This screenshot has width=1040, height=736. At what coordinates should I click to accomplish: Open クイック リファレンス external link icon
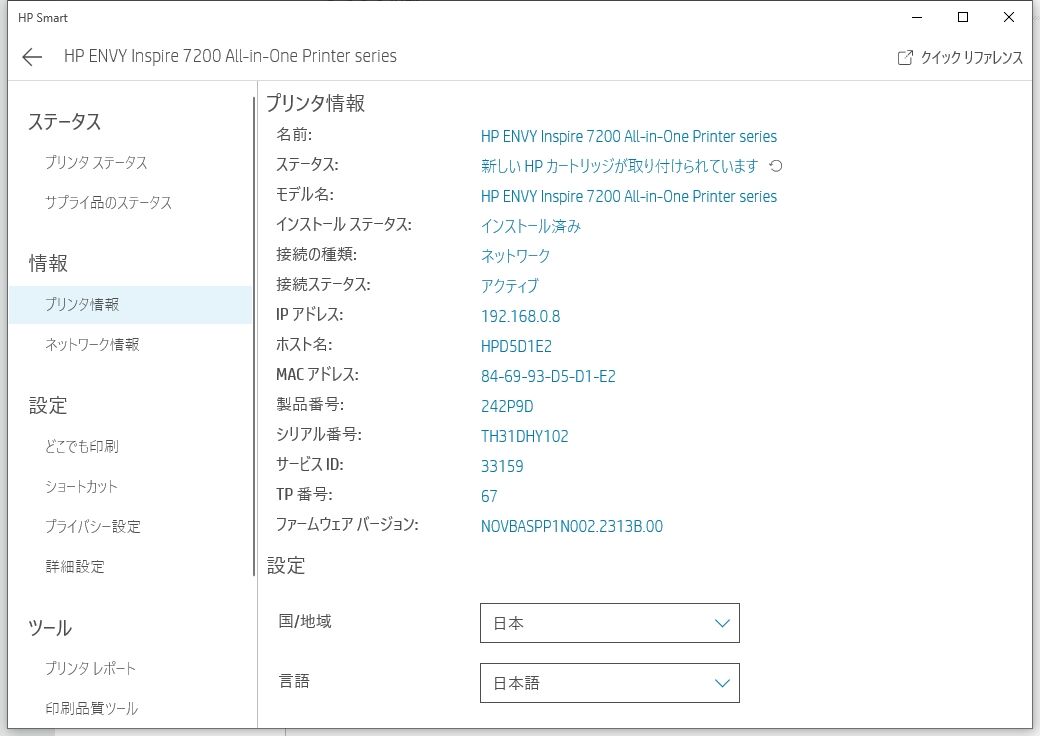coord(905,58)
